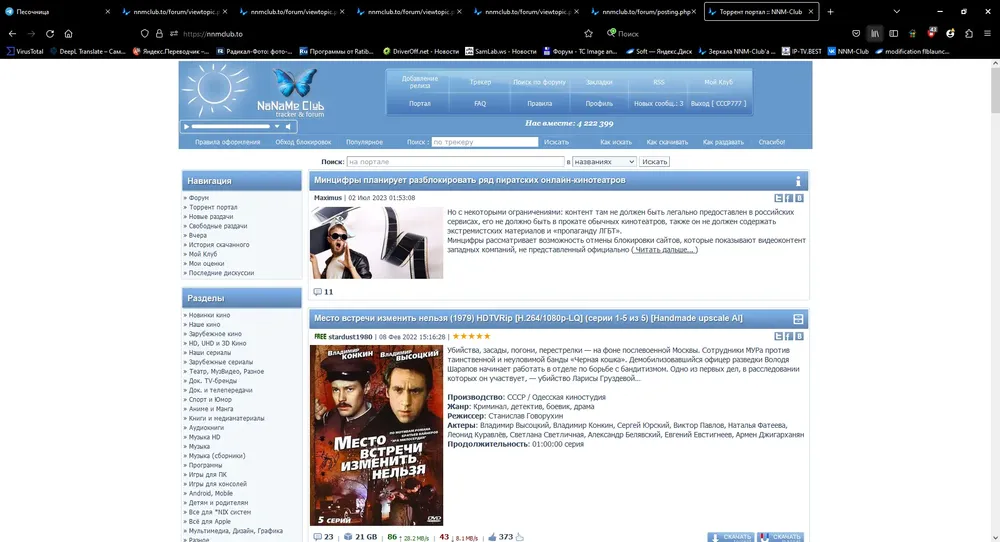
Task: Open the stardust1980 user profile link
Action: point(350,337)
